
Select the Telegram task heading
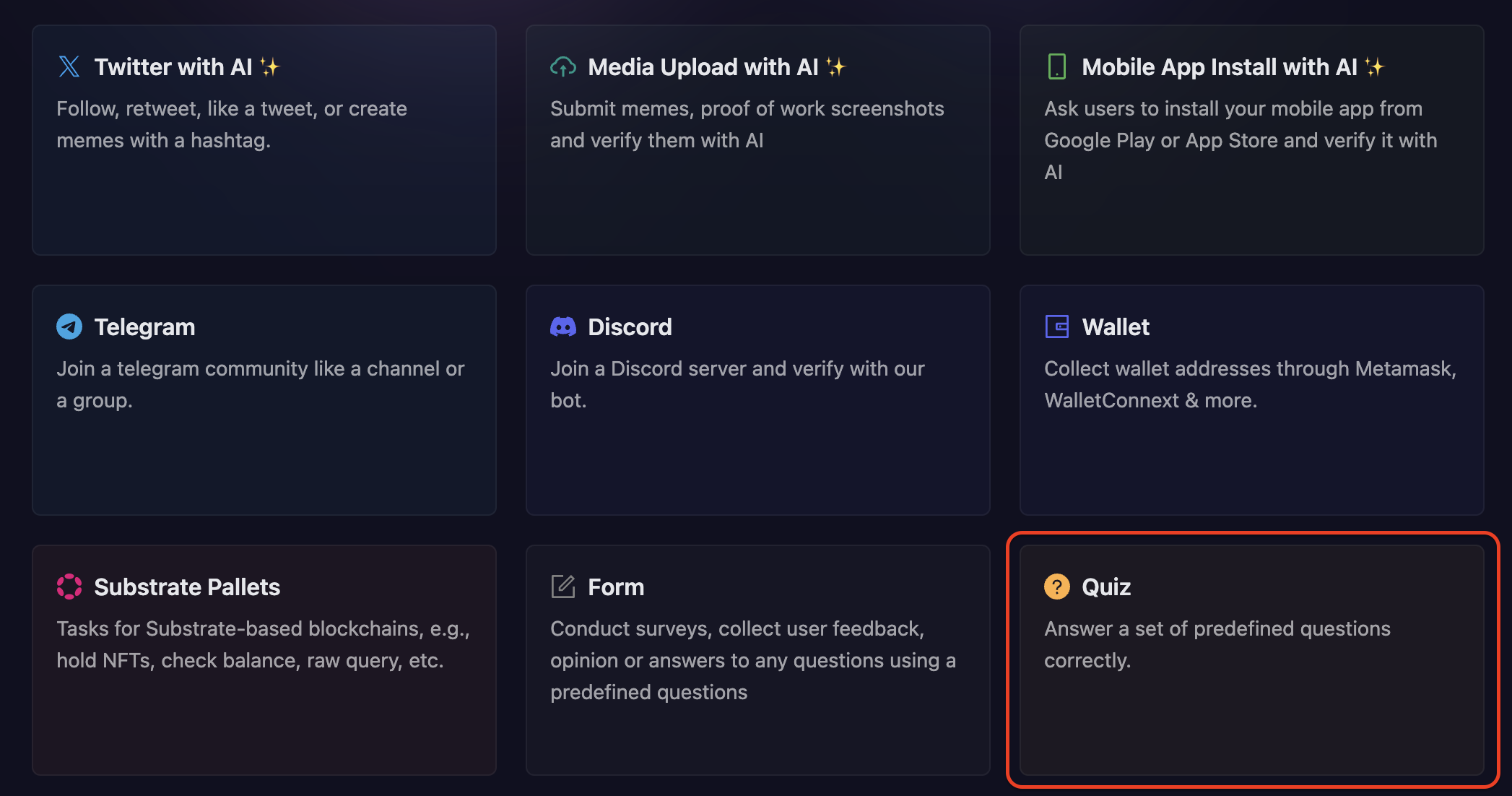point(144,327)
